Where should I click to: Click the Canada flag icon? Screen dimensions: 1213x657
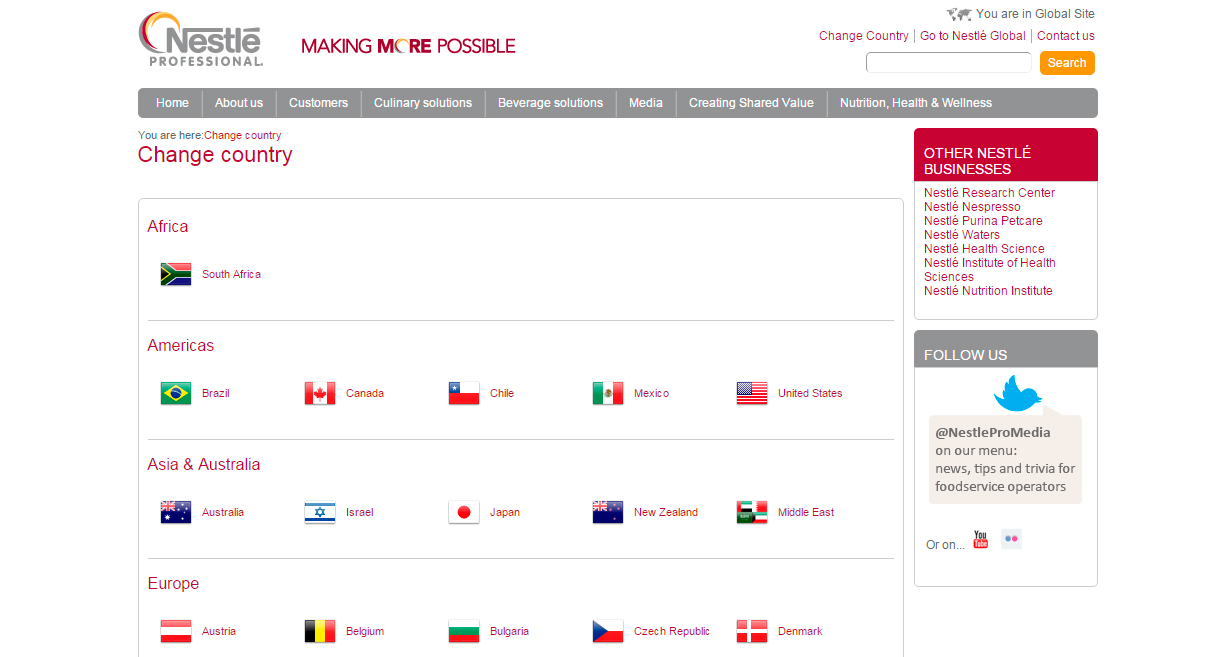[320, 393]
